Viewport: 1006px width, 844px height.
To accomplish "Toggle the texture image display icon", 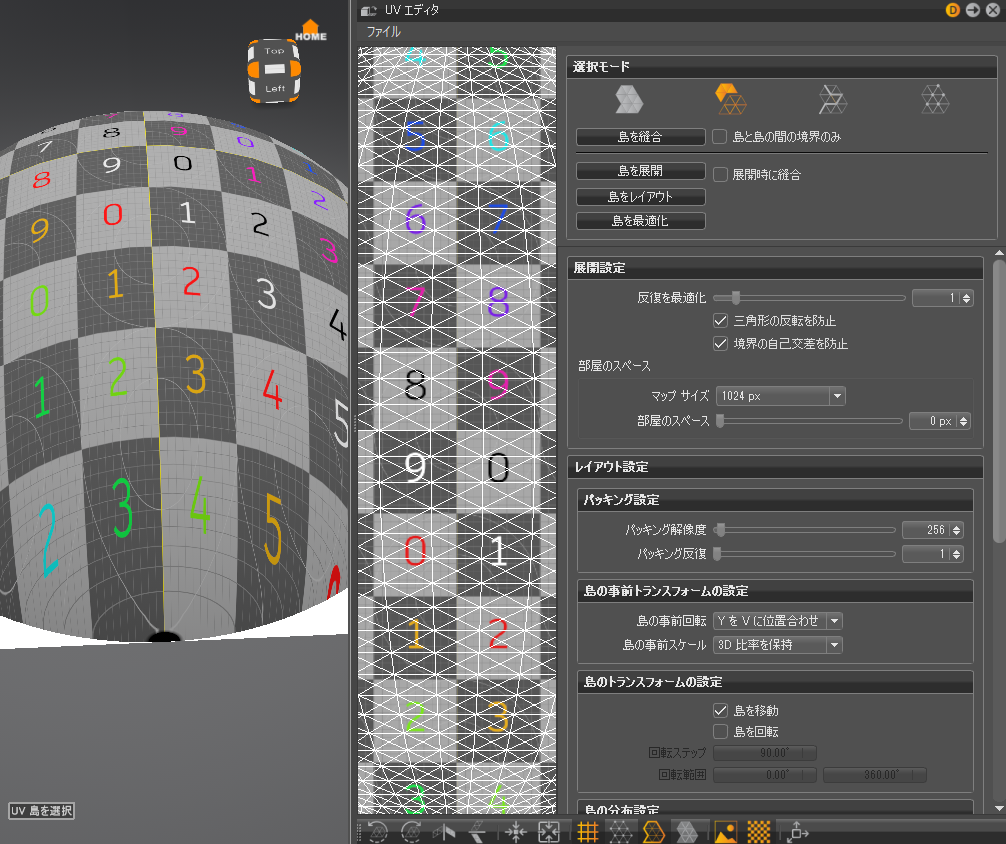I will click(725, 832).
